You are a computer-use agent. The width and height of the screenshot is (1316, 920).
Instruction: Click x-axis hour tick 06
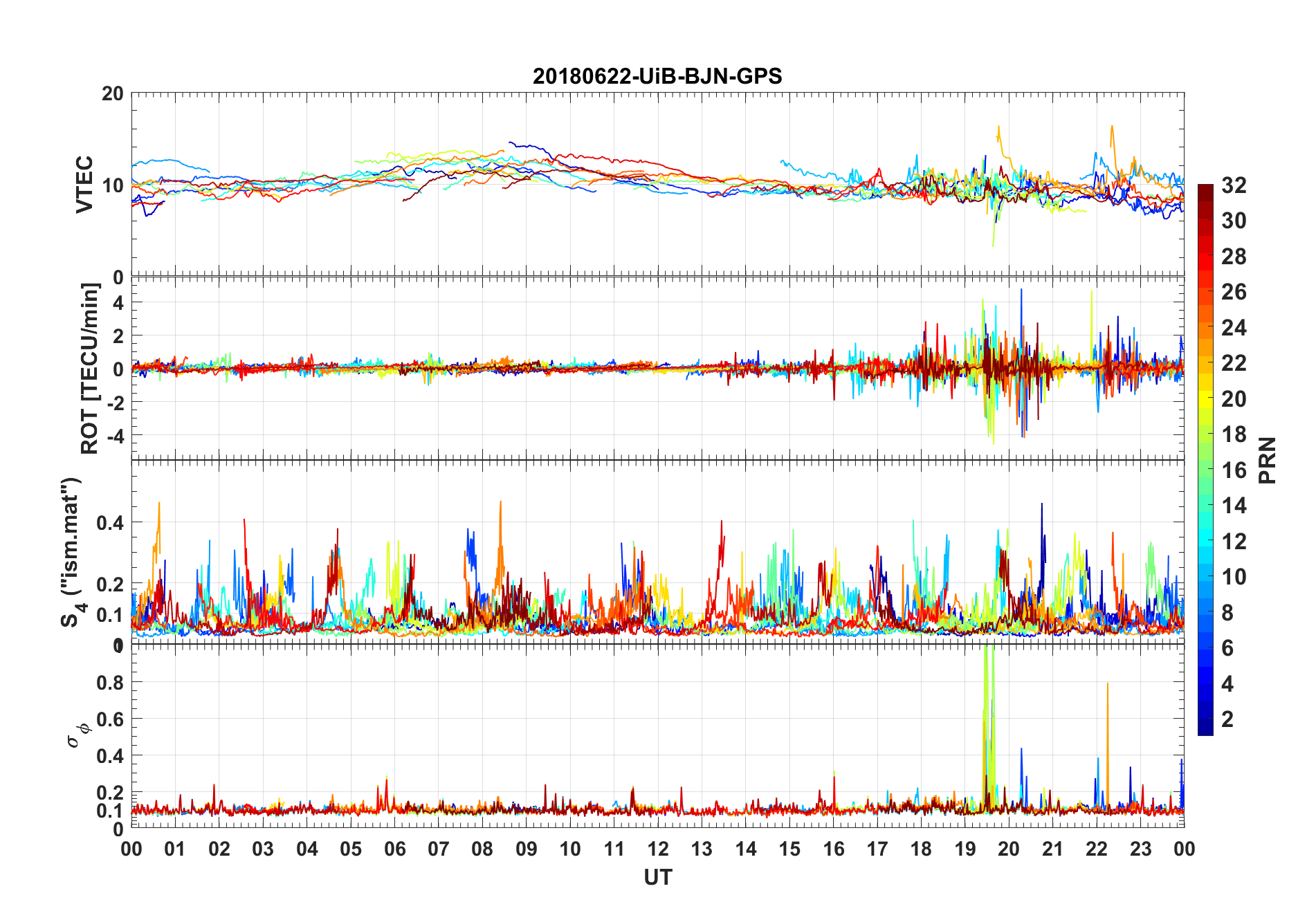pyautogui.click(x=395, y=849)
